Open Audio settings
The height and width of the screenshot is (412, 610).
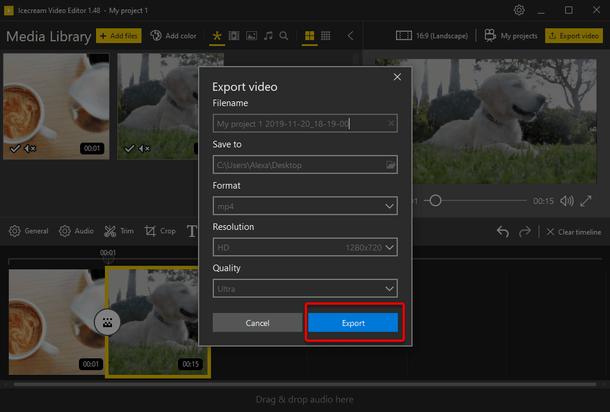coord(76,231)
